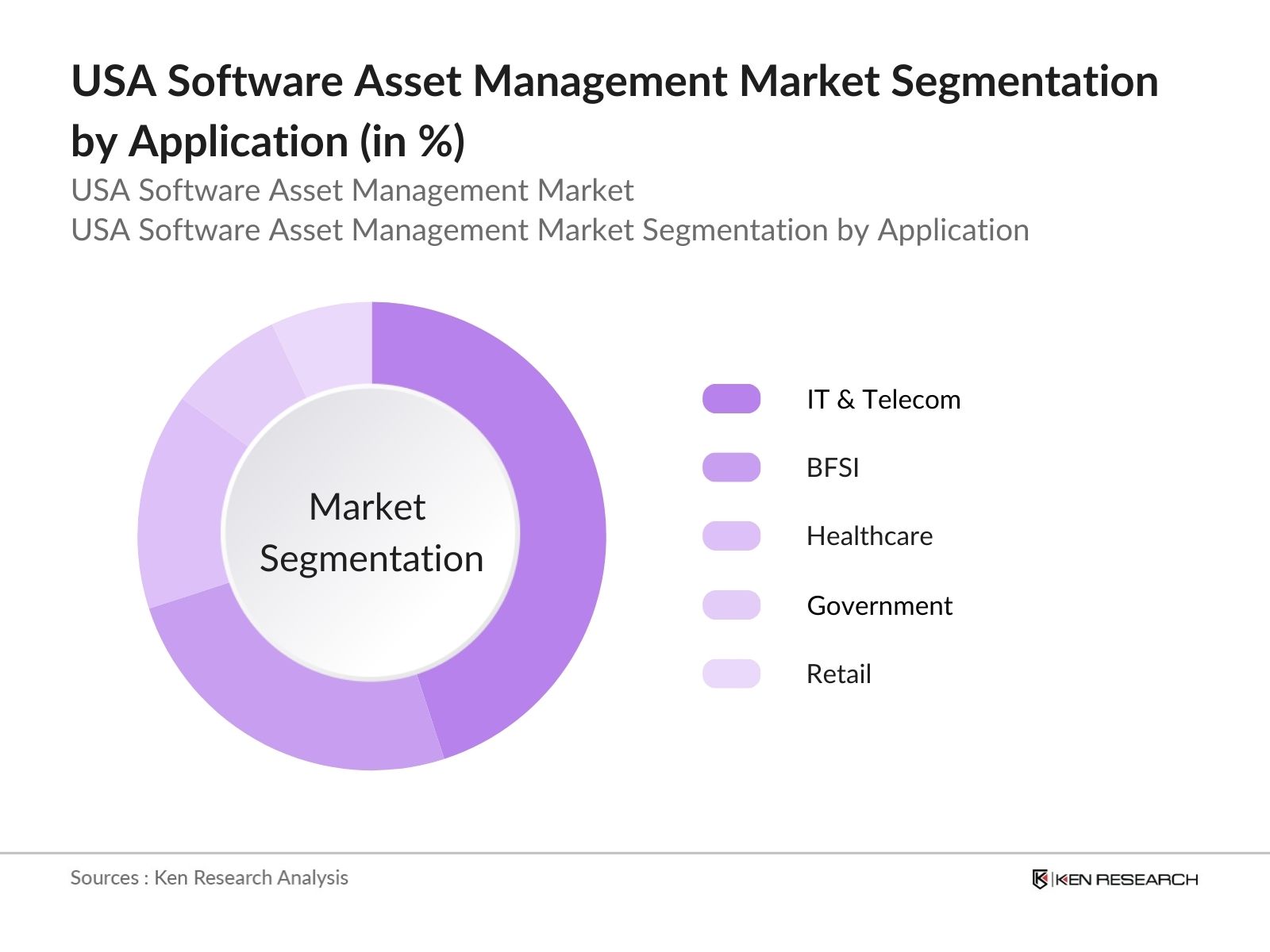
Task: Toggle the Retail series visibility
Action: coord(837,674)
